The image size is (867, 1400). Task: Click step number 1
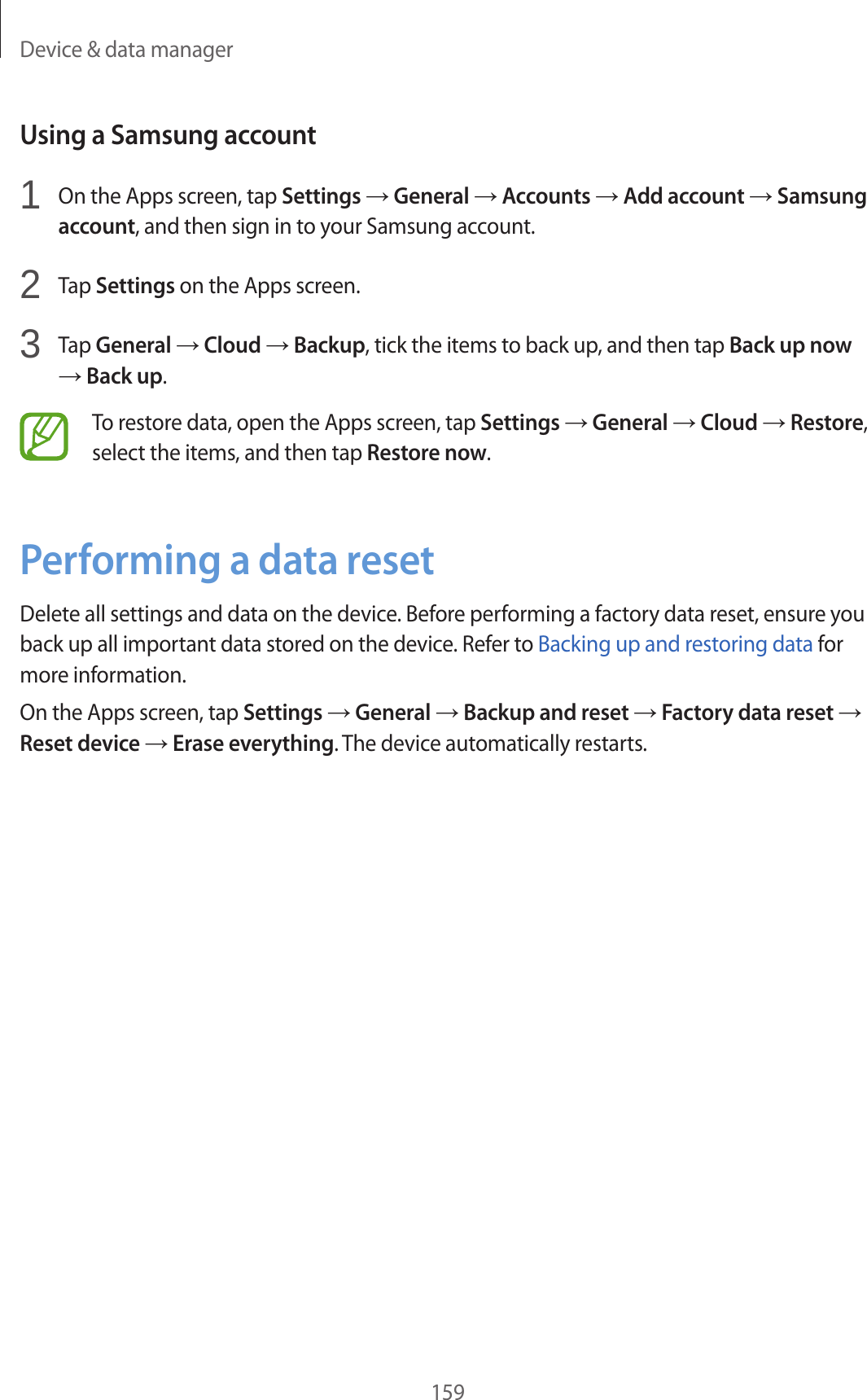click(30, 196)
